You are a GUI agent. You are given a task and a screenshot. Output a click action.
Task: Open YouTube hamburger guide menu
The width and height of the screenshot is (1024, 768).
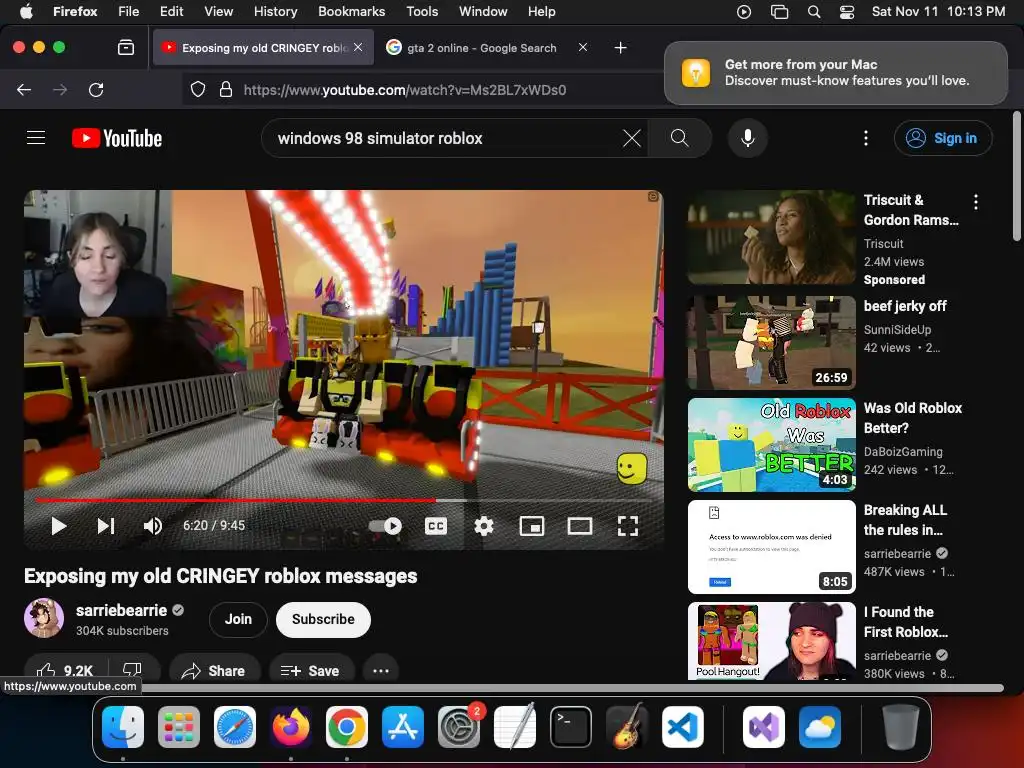[x=36, y=138]
